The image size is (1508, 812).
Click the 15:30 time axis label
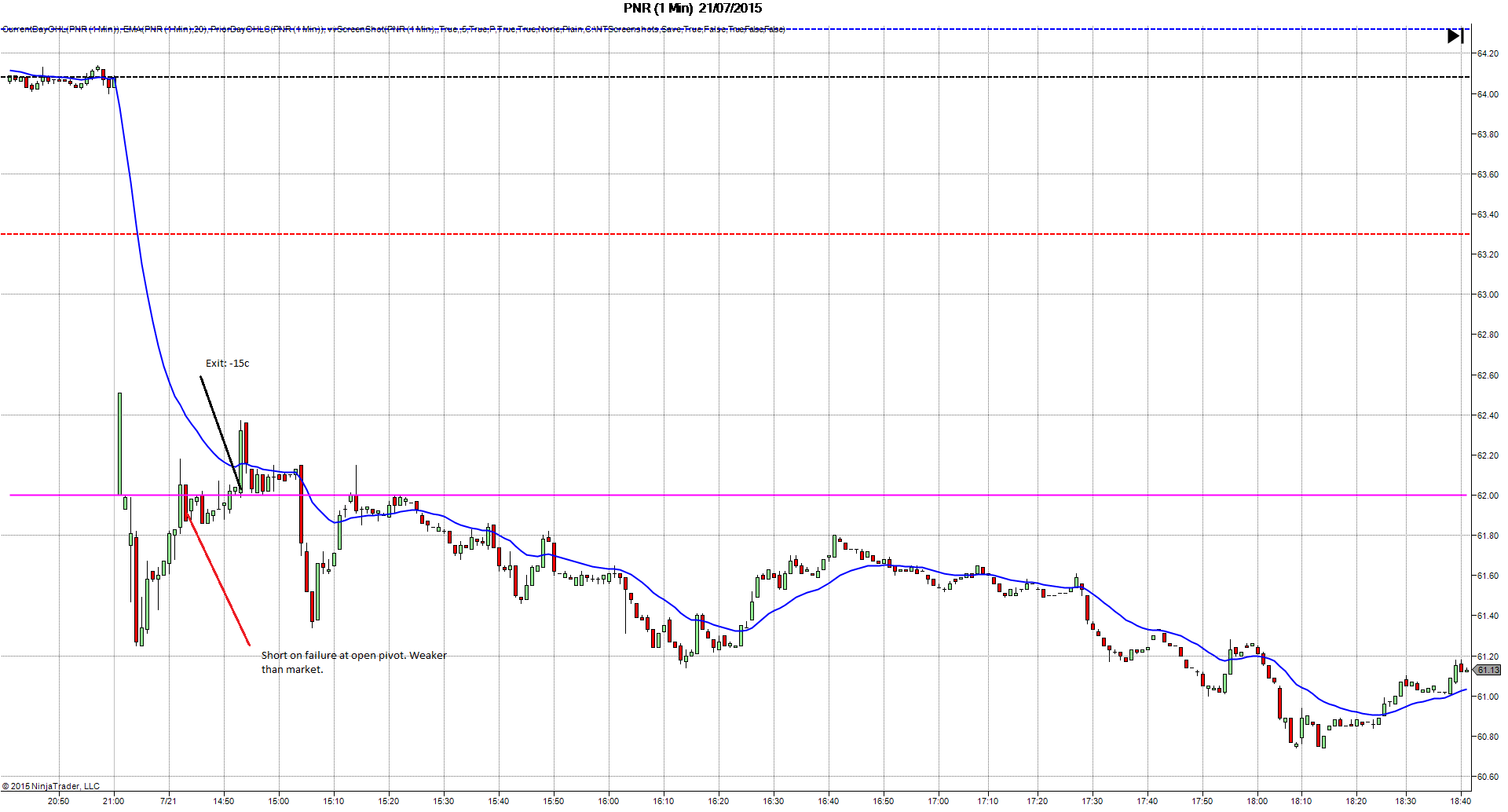[x=444, y=801]
